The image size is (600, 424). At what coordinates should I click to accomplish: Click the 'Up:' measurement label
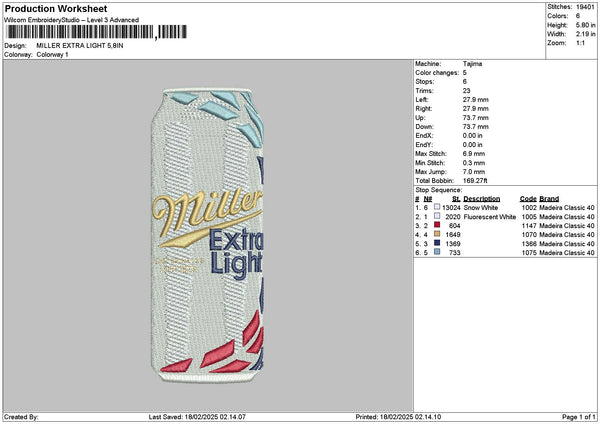tap(421, 118)
